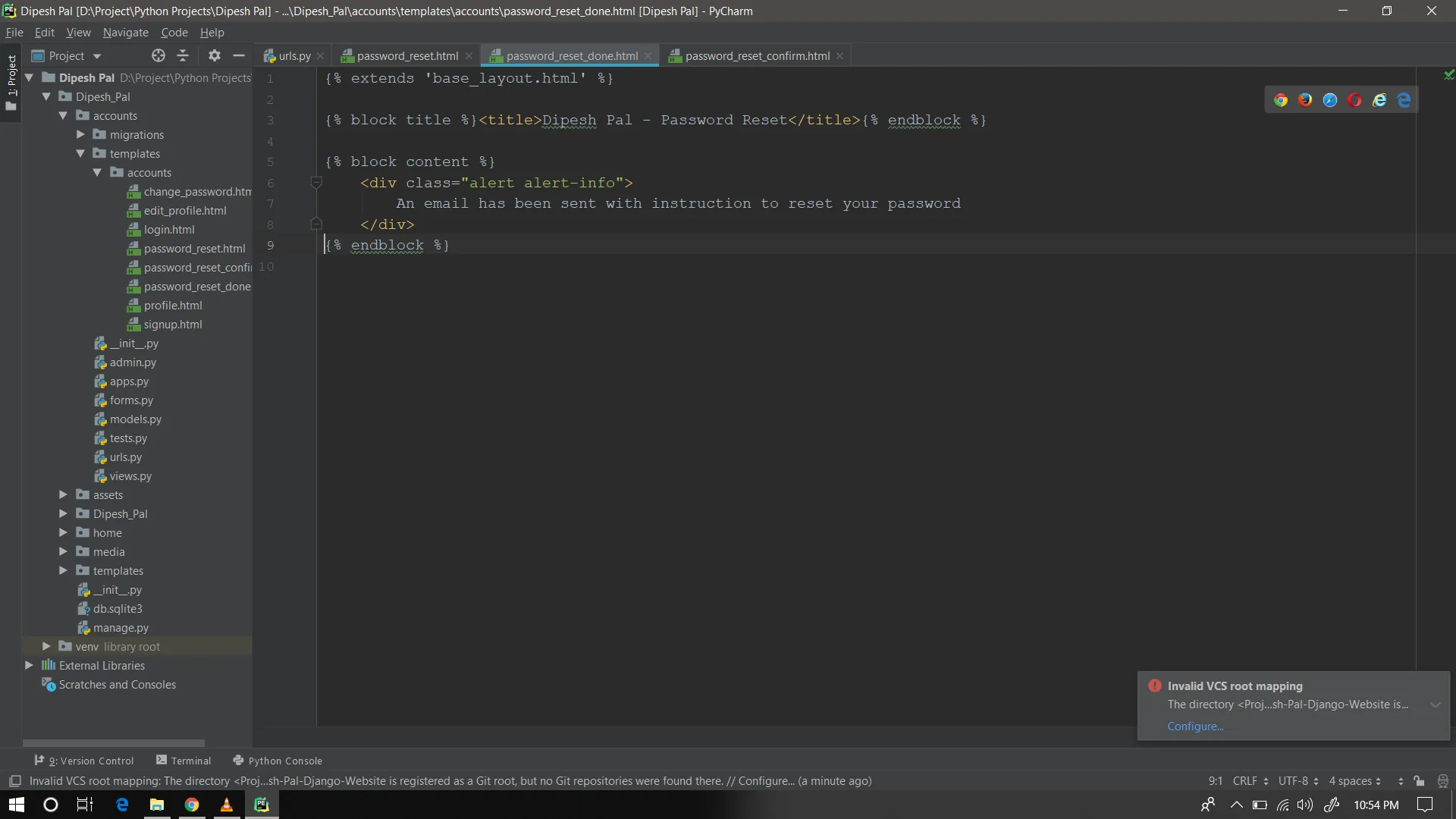Viewport: 1456px width, 819px height.
Task: Expand the migrations folder
Action: [x=80, y=134]
